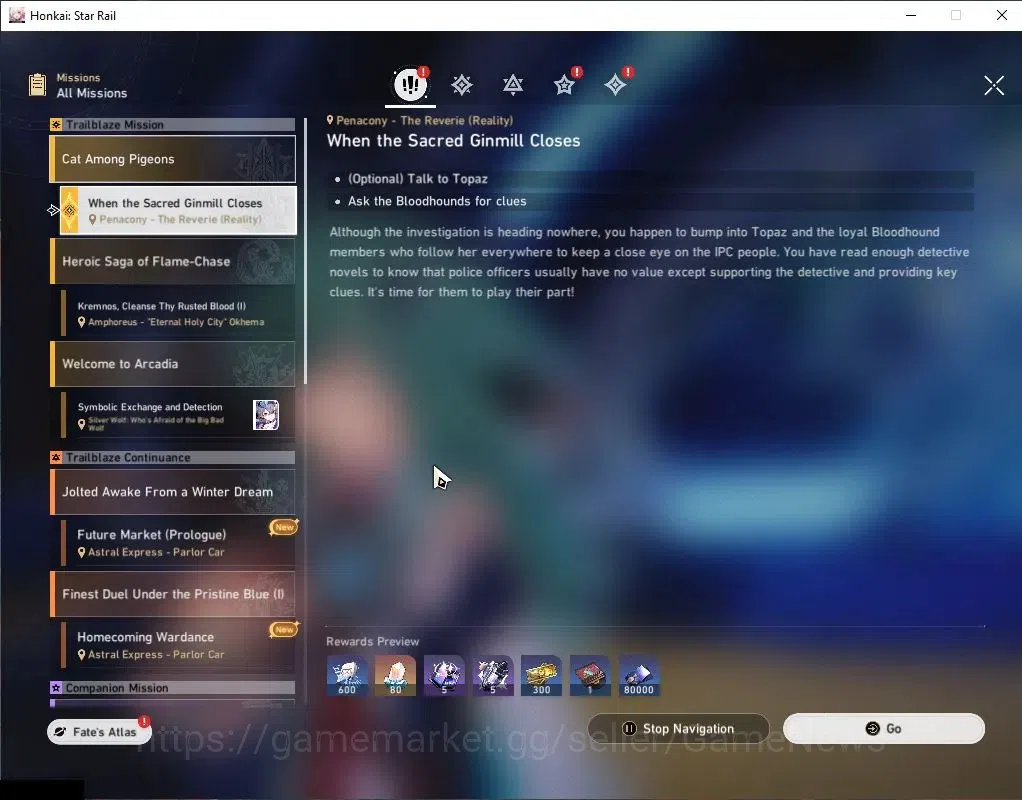Click the 80000 credit reward icon
The height and width of the screenshot is (800, 1022).
[x=639, y=676]
